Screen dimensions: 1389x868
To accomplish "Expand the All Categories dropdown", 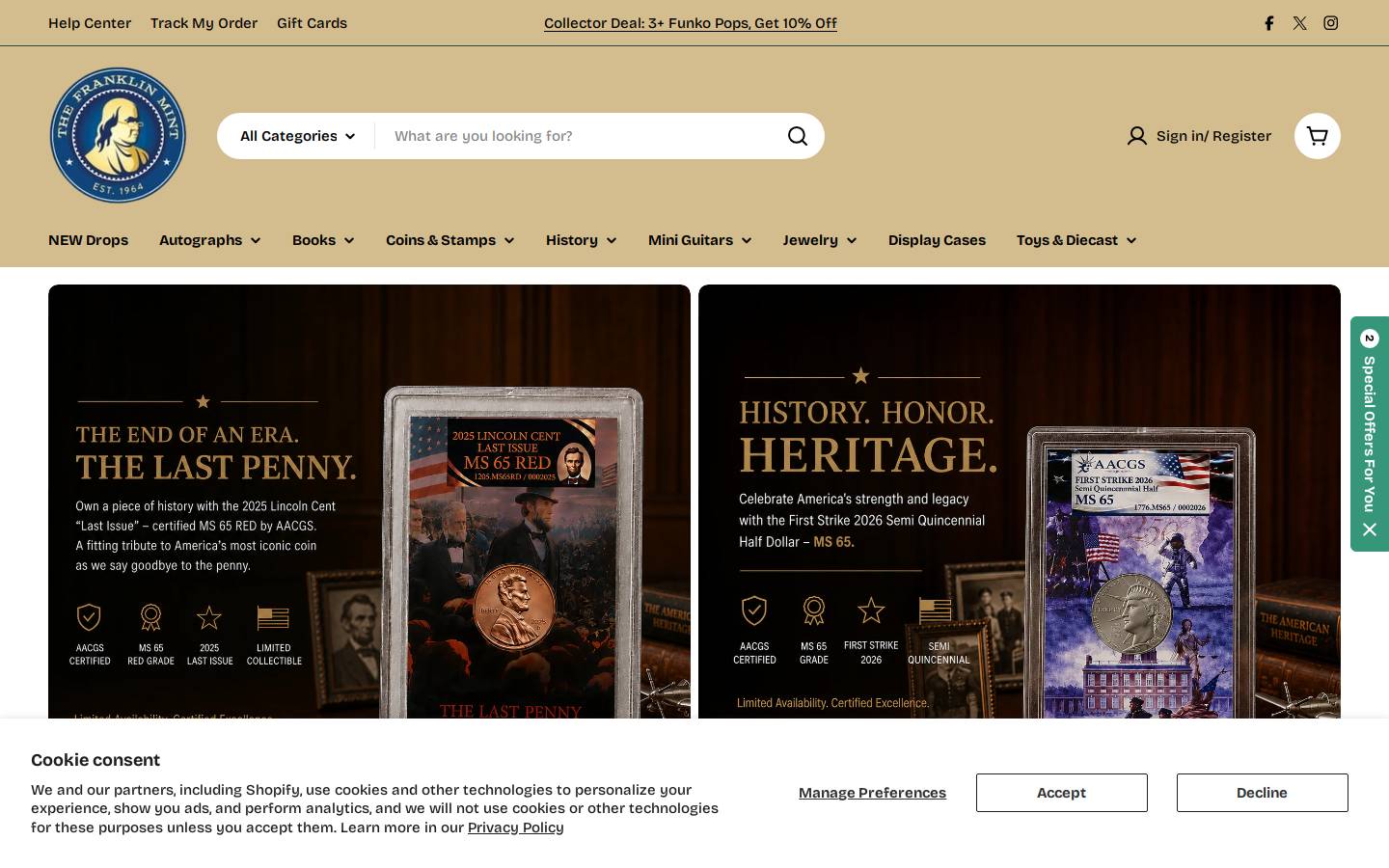I will coord(297,136).
